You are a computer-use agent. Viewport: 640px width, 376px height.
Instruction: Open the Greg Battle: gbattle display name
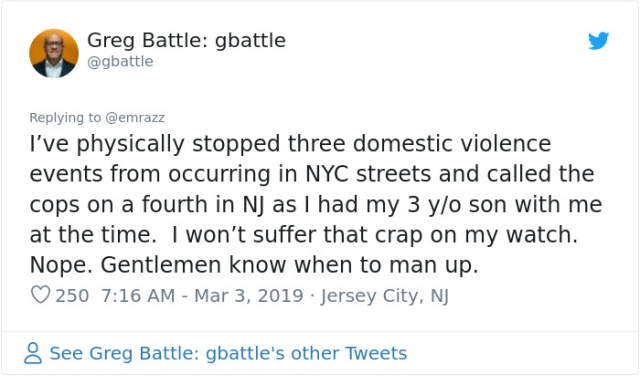point(186,41)
